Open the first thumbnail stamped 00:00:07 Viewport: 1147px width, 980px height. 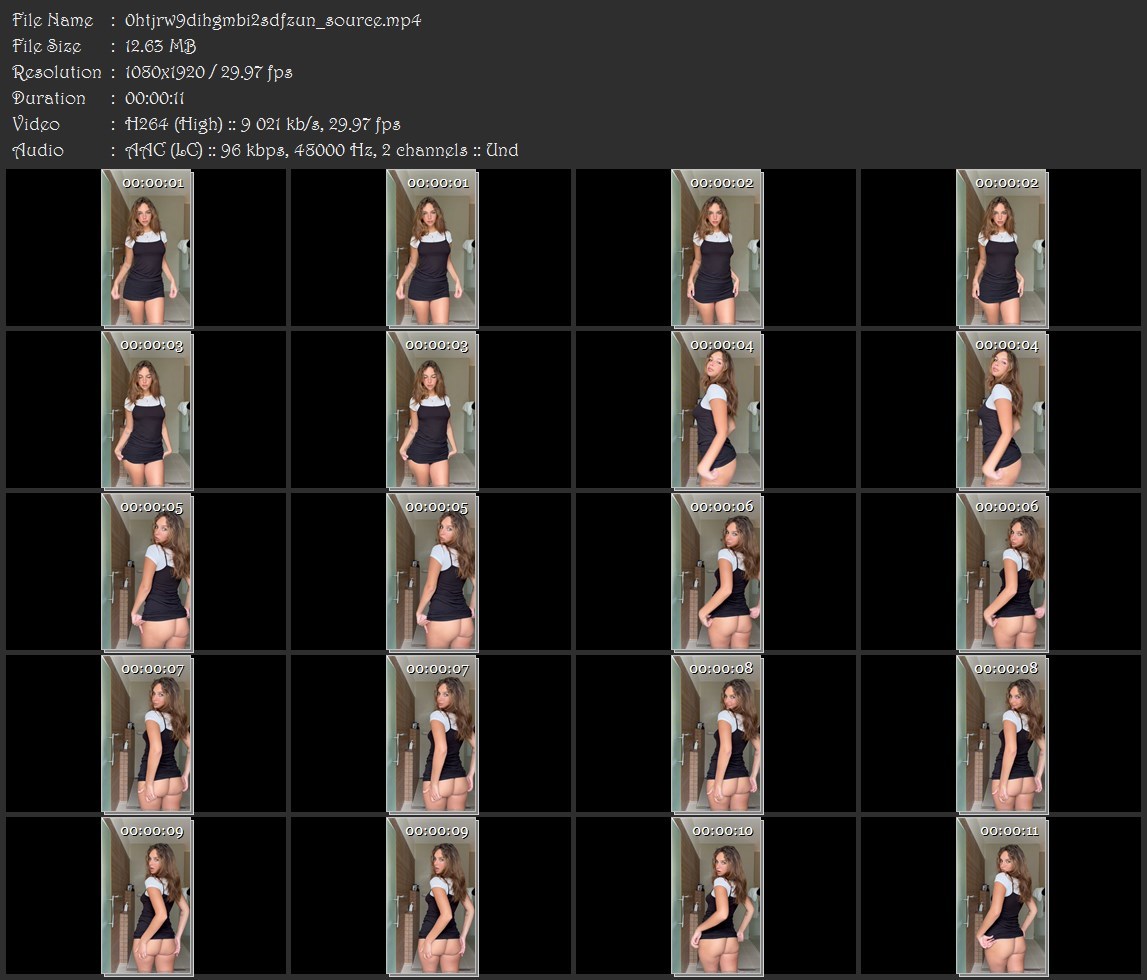pyautogui.click(x=147, y=734)
